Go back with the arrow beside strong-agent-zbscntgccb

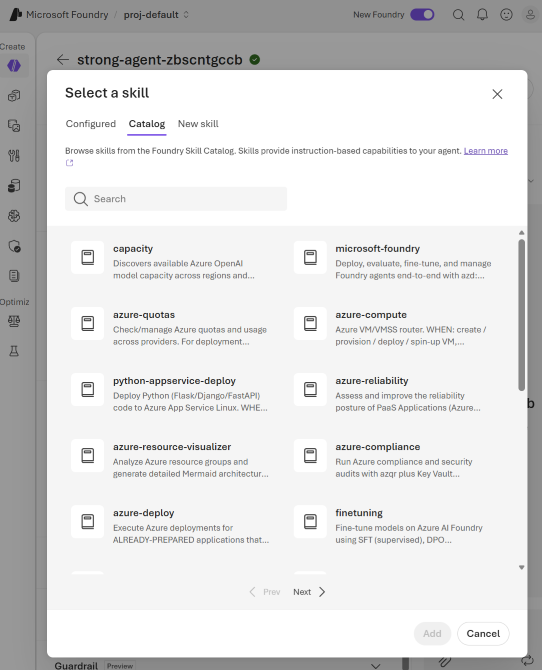pyautogui.click(x=63, y=59)
